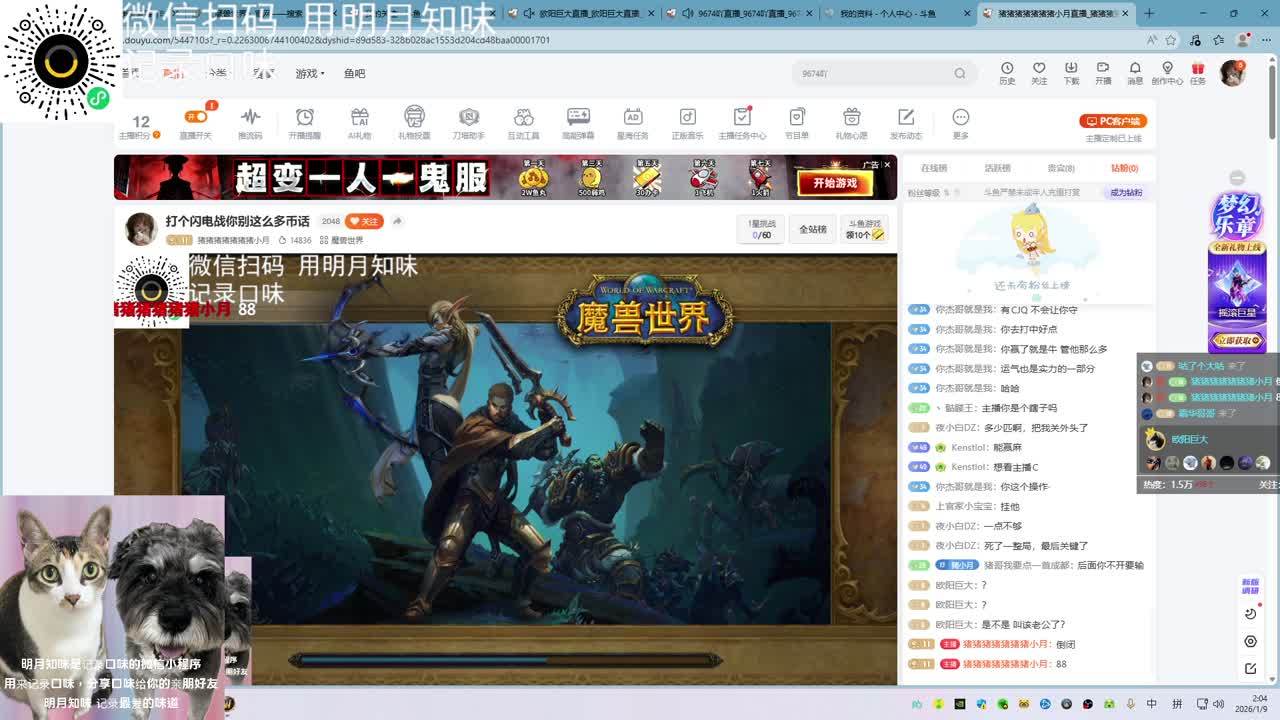Click the PC客户端 button
The width and height of the screenshot is (1280, 720).
pos(1113,121)
